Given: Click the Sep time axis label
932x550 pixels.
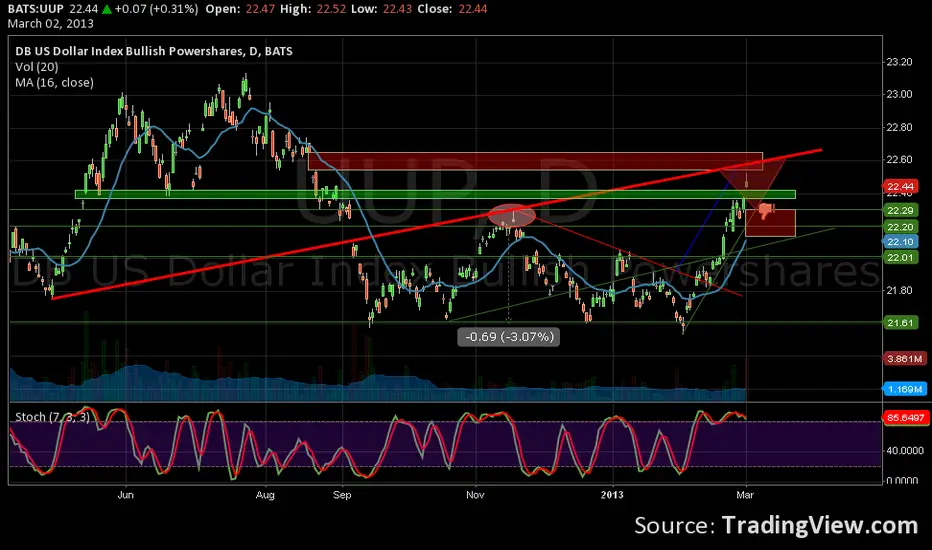Looking at the screenshot, I should click(x=342, y=495).
